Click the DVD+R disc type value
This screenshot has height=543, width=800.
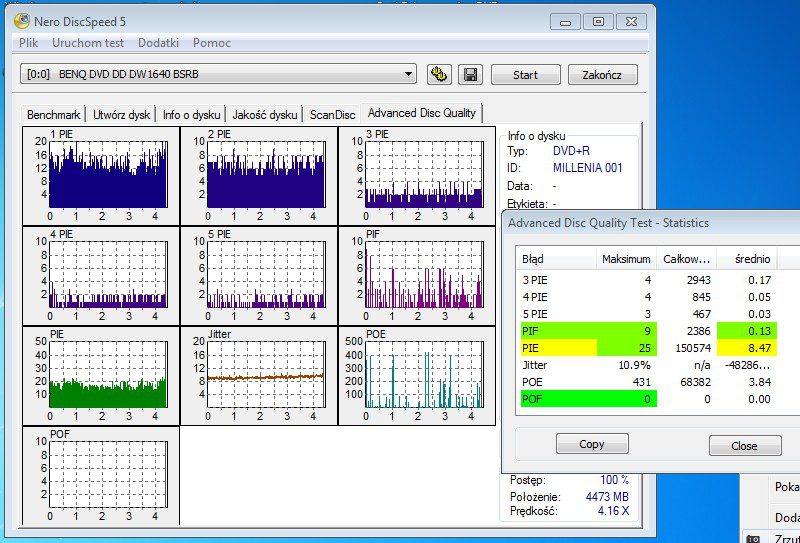pyautogui.click(x=571, y=151)
